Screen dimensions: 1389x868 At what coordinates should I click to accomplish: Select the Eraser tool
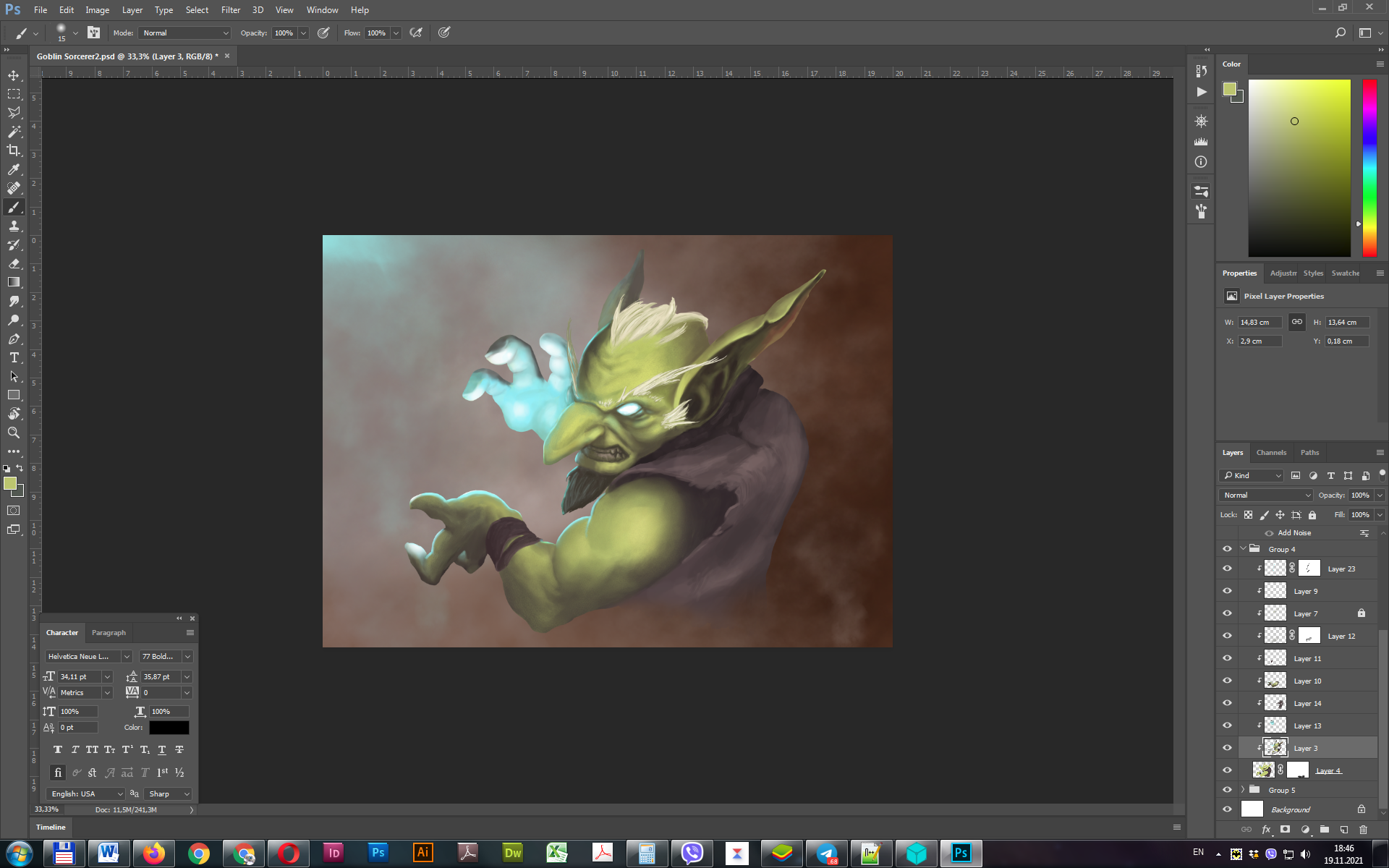(x=14, y=263)
